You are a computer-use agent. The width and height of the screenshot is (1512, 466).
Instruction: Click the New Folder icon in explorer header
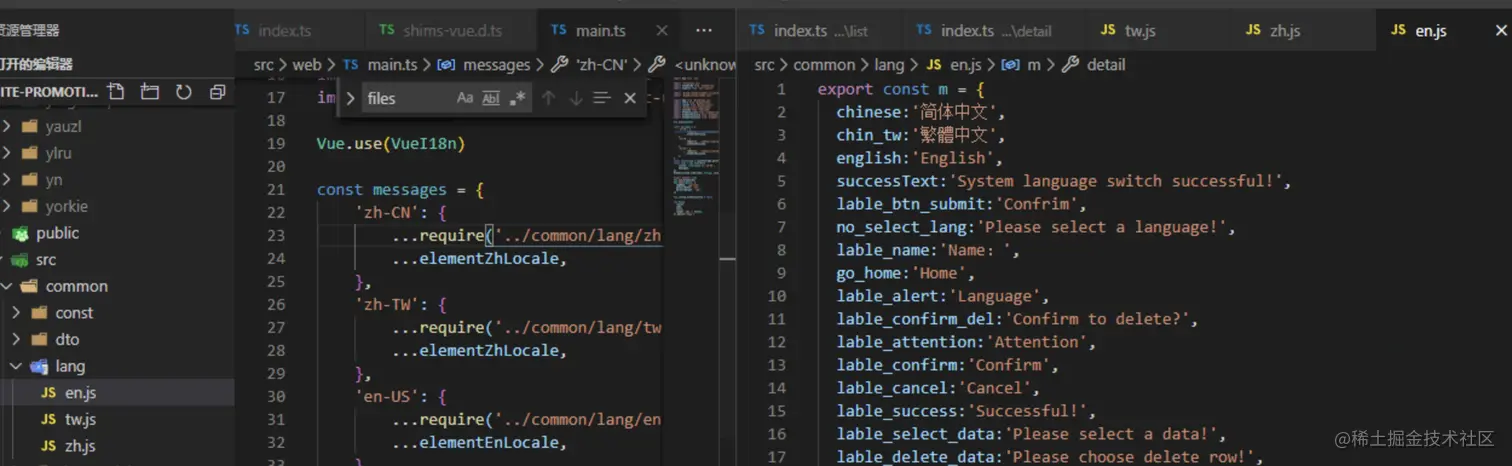(150, 92)
